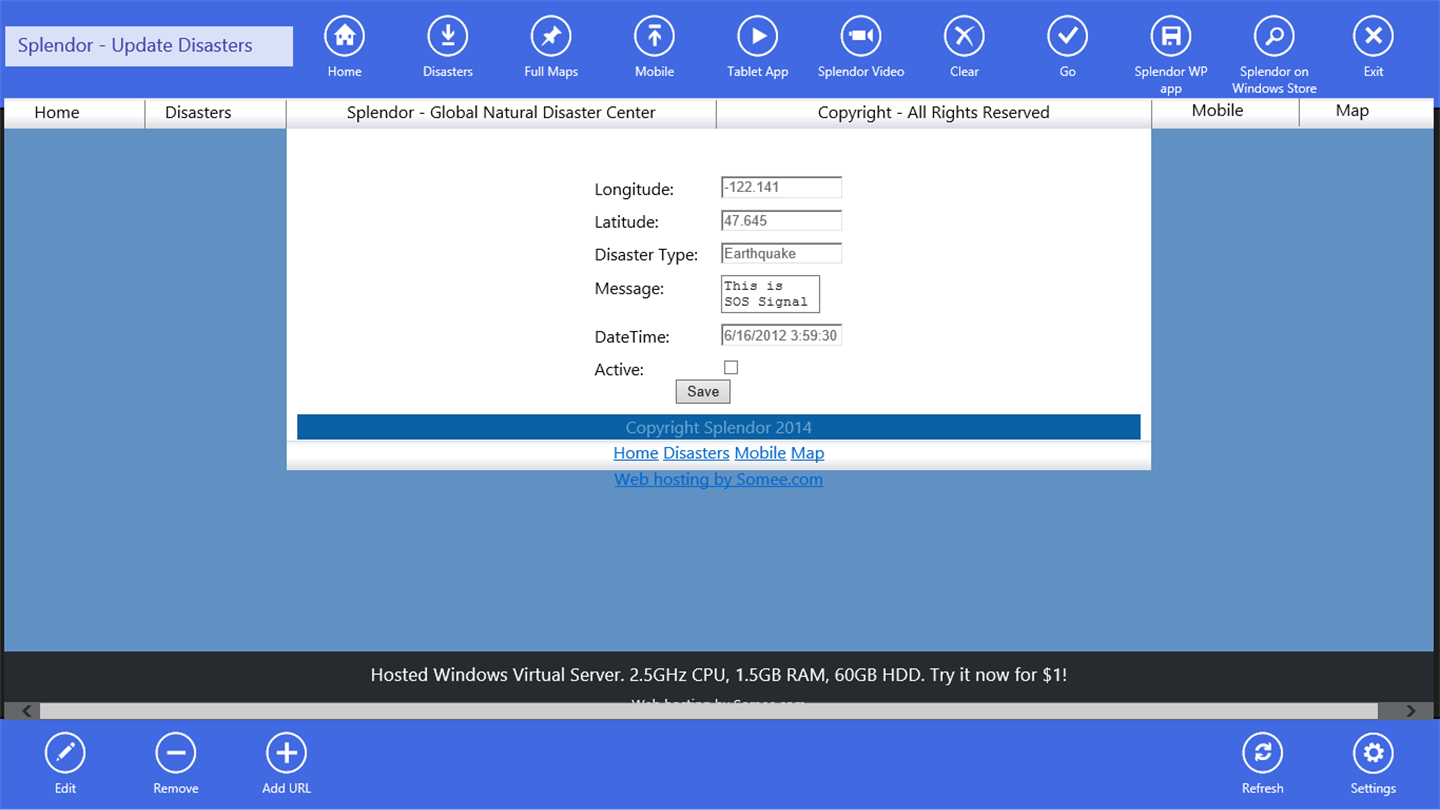This screenshot has width=1440, height=810.
Task: Click the Exit icon
Action: click(x=1373, y=37)
